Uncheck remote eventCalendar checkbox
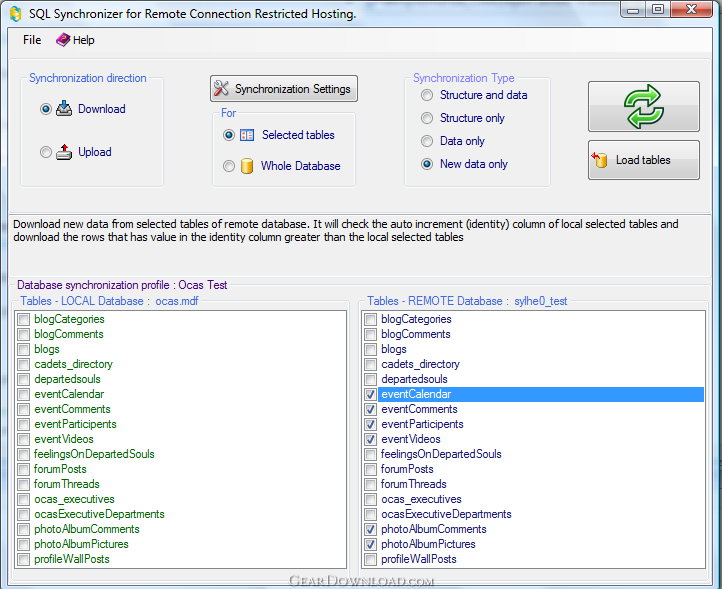 click(x=370, y=394)
